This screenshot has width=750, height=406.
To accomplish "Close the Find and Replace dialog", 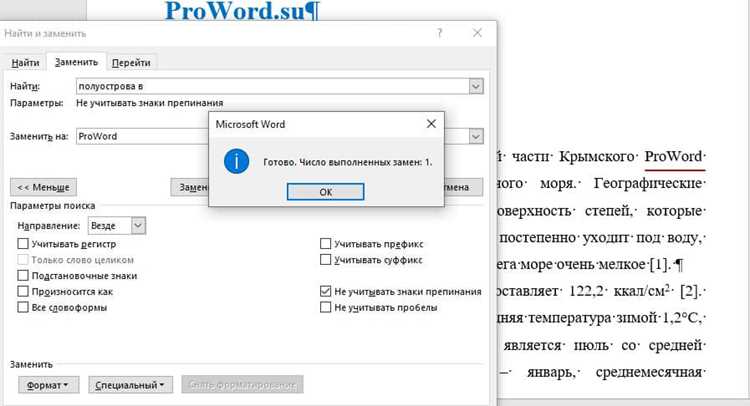I will (477, 33).
